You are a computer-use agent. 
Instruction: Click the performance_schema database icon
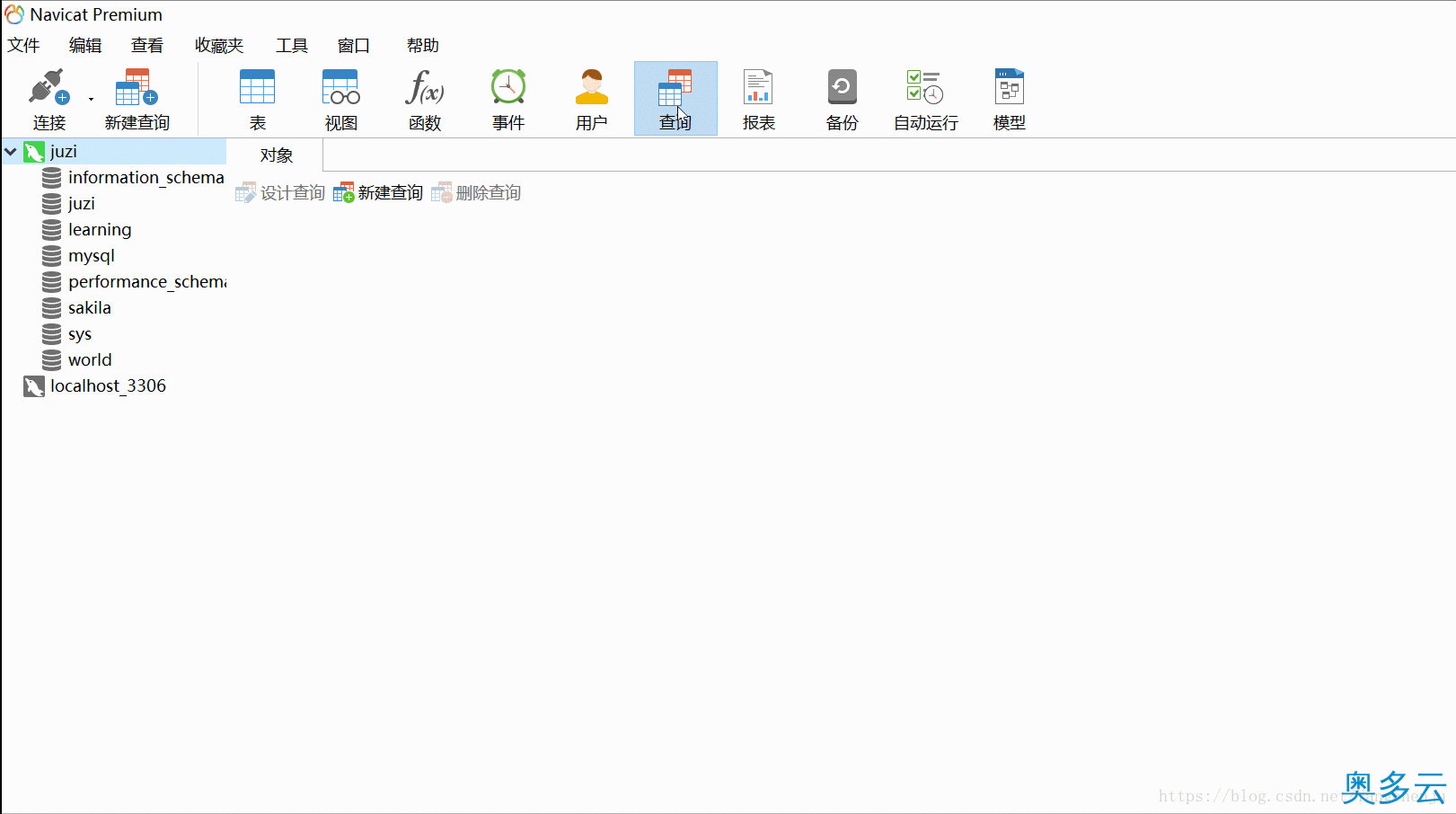(x=52, y=282)
